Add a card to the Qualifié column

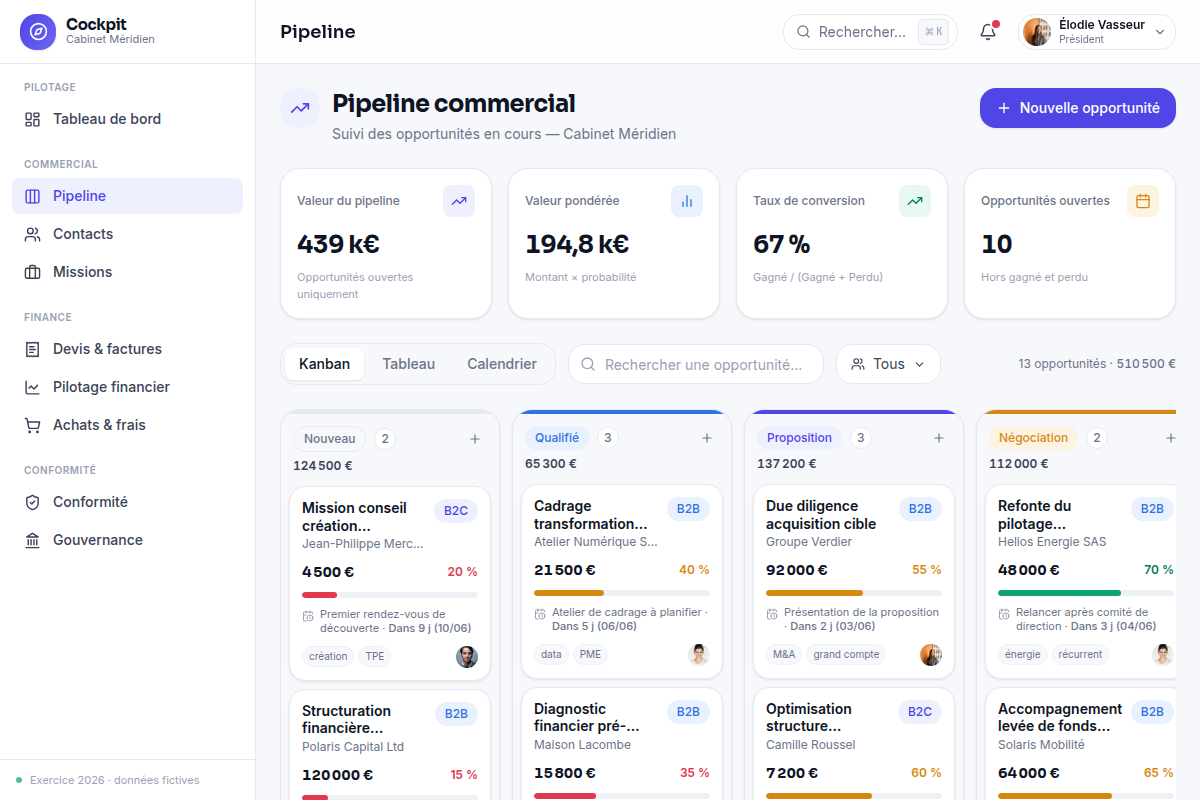(707, 438)
